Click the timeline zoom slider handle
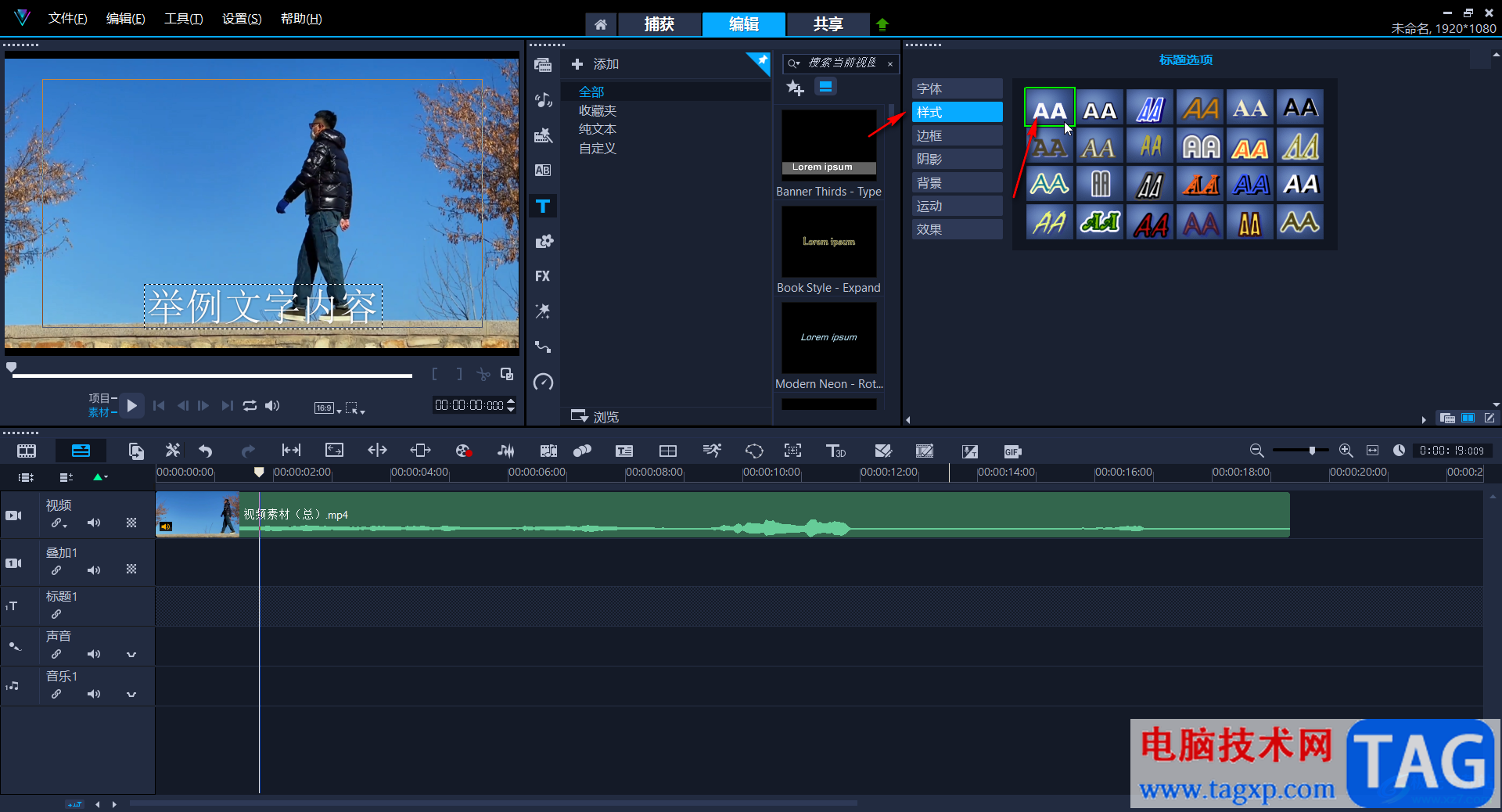Viewport: 1502px width, 812px height. pos(1312,451)
